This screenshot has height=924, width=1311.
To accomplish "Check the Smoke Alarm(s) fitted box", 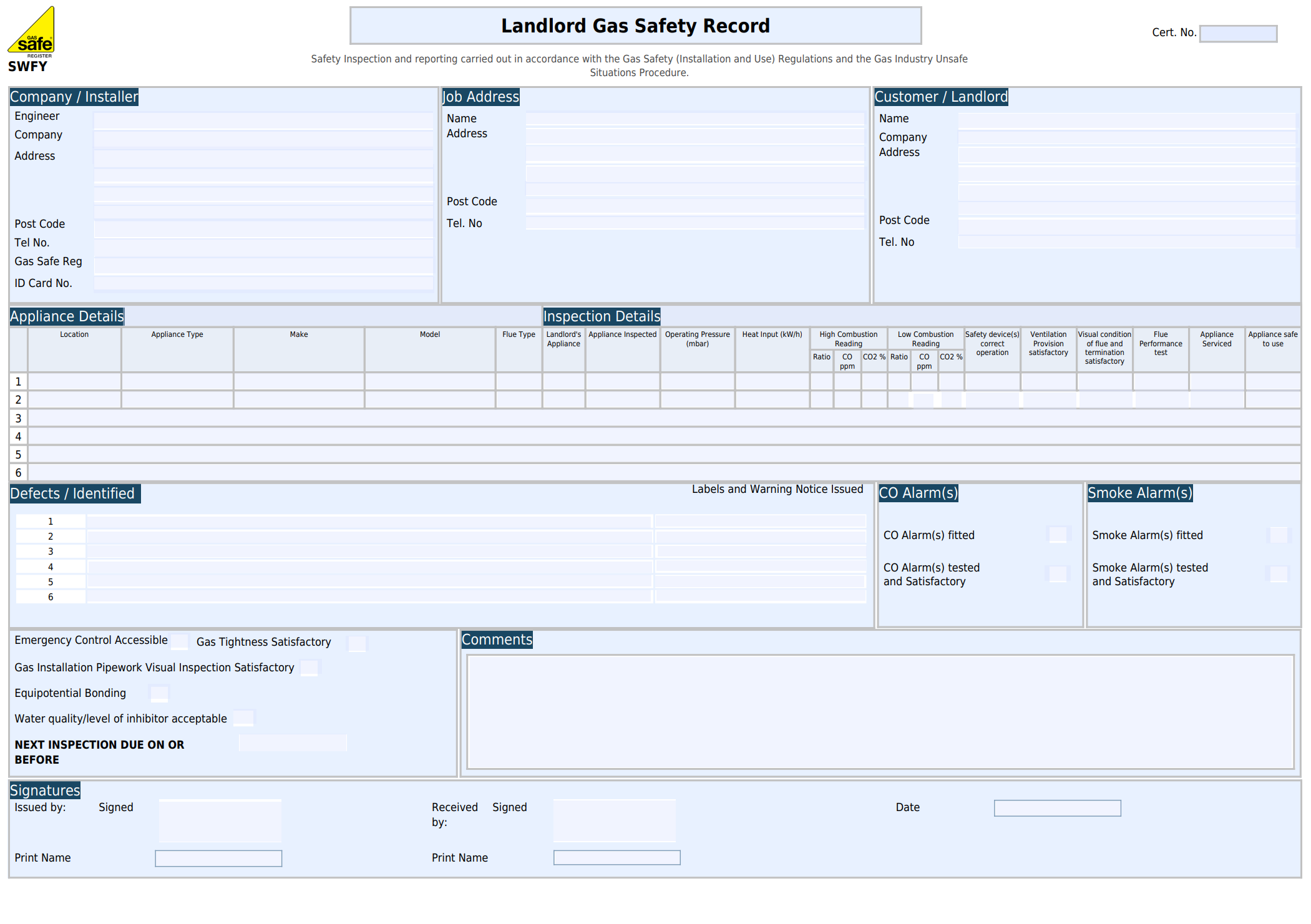I will point(1279,535).
